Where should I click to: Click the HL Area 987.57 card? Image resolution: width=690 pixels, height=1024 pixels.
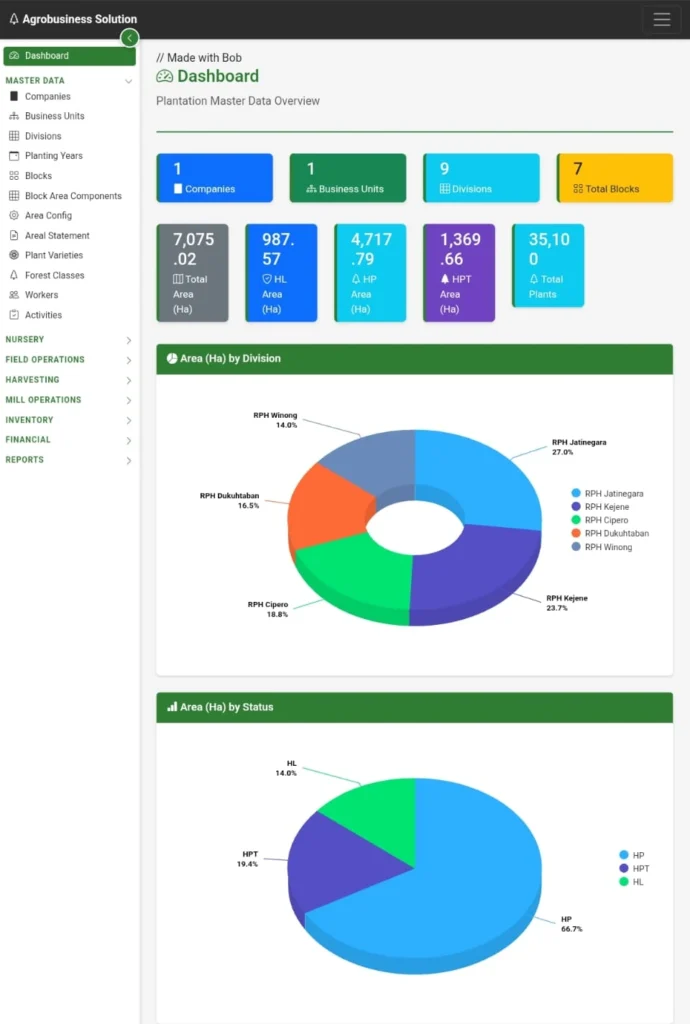coord(281,273)
